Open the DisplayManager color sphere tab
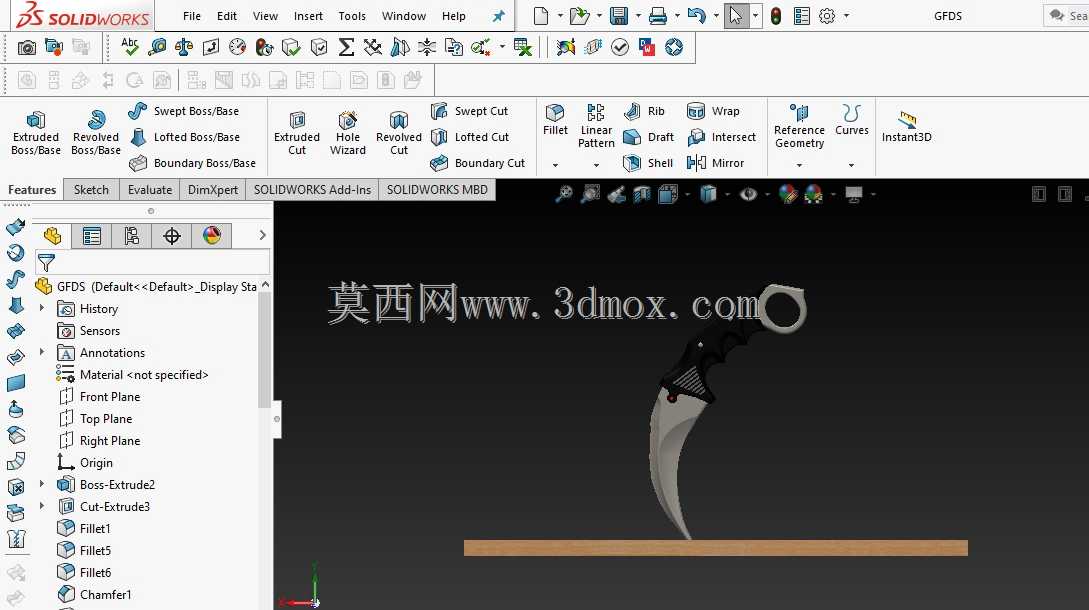1089x610 pixels. (212, 236)
